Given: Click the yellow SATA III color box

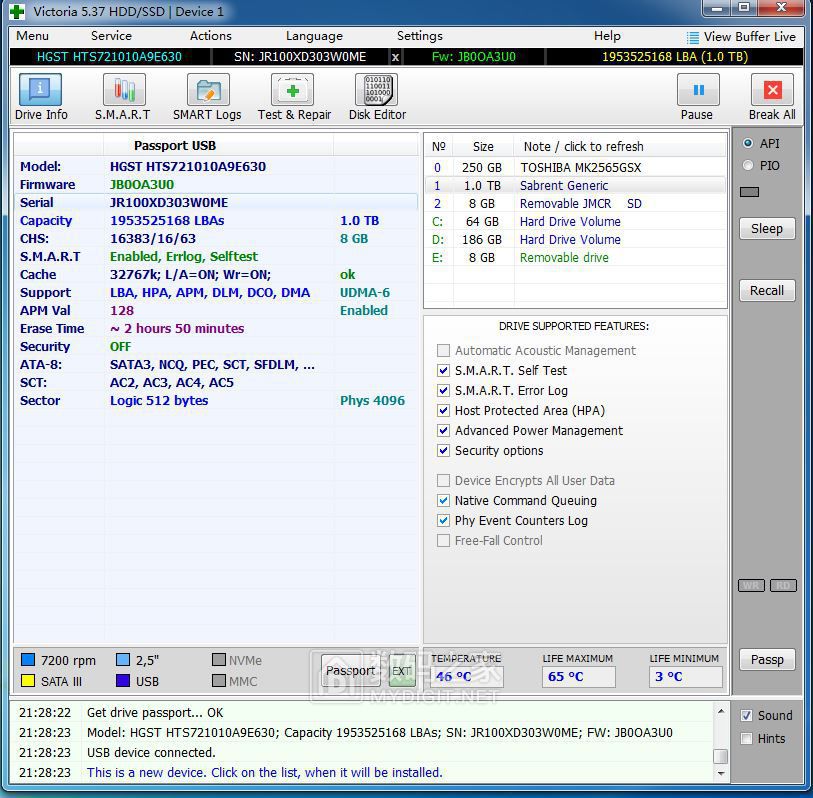Looking at the screenshot, I should pyautogui.click(x=27, y=680).
